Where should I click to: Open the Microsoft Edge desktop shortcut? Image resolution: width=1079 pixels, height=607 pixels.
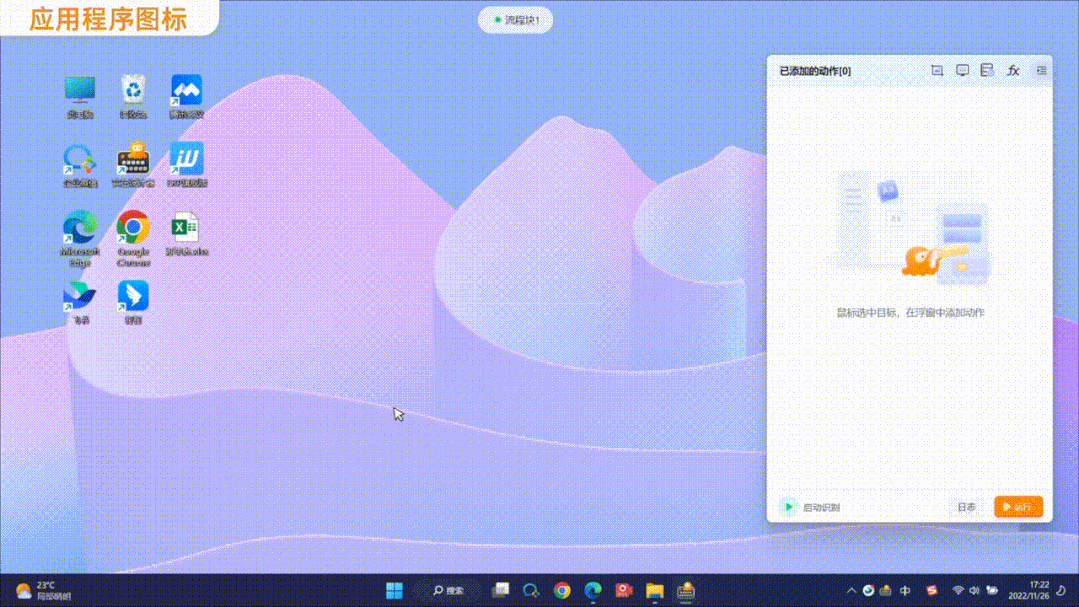tap(80, 239)
